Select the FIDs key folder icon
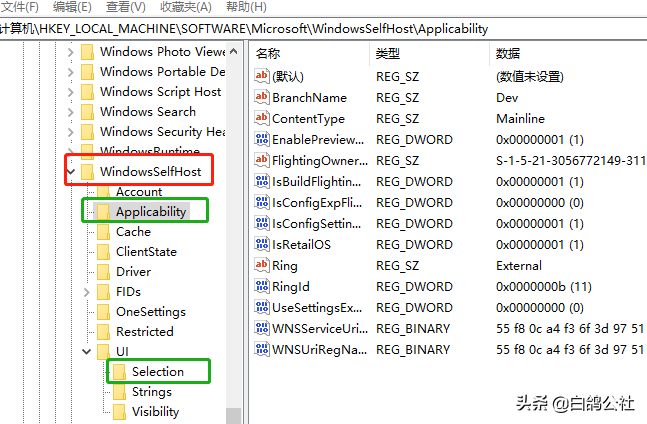Screen dimensions: 647x424 point(103,292)
